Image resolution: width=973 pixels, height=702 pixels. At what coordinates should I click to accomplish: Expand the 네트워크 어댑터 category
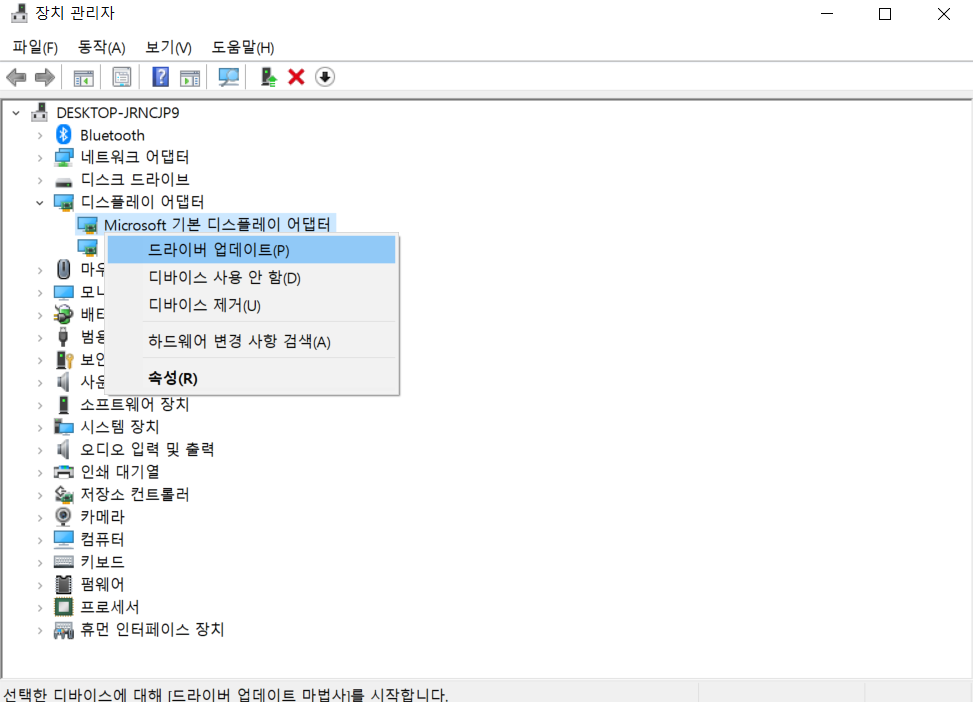point(40,158)
